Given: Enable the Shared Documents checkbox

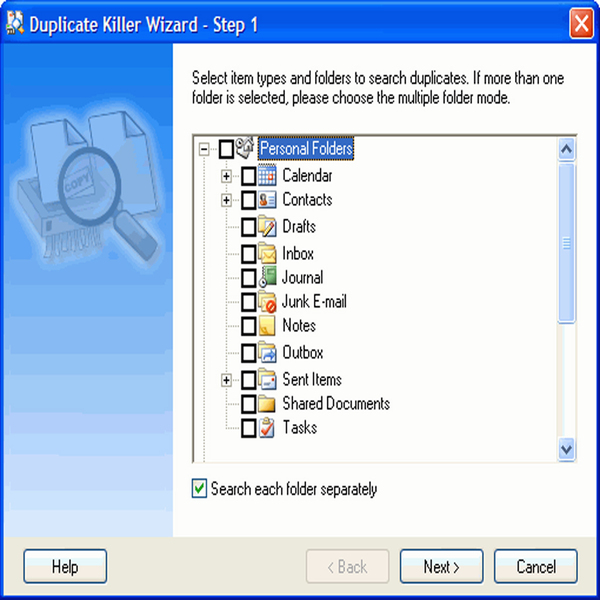Looking at the screenshot, I should click(249, 404).
